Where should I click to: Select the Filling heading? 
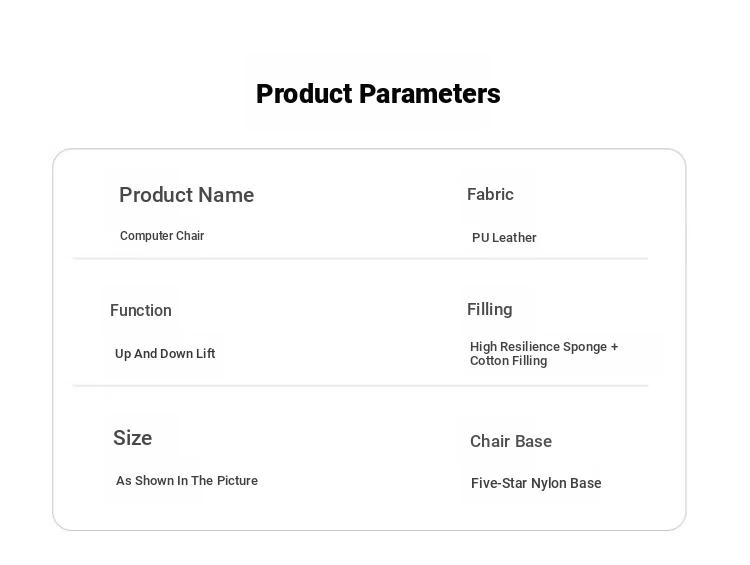489,310
